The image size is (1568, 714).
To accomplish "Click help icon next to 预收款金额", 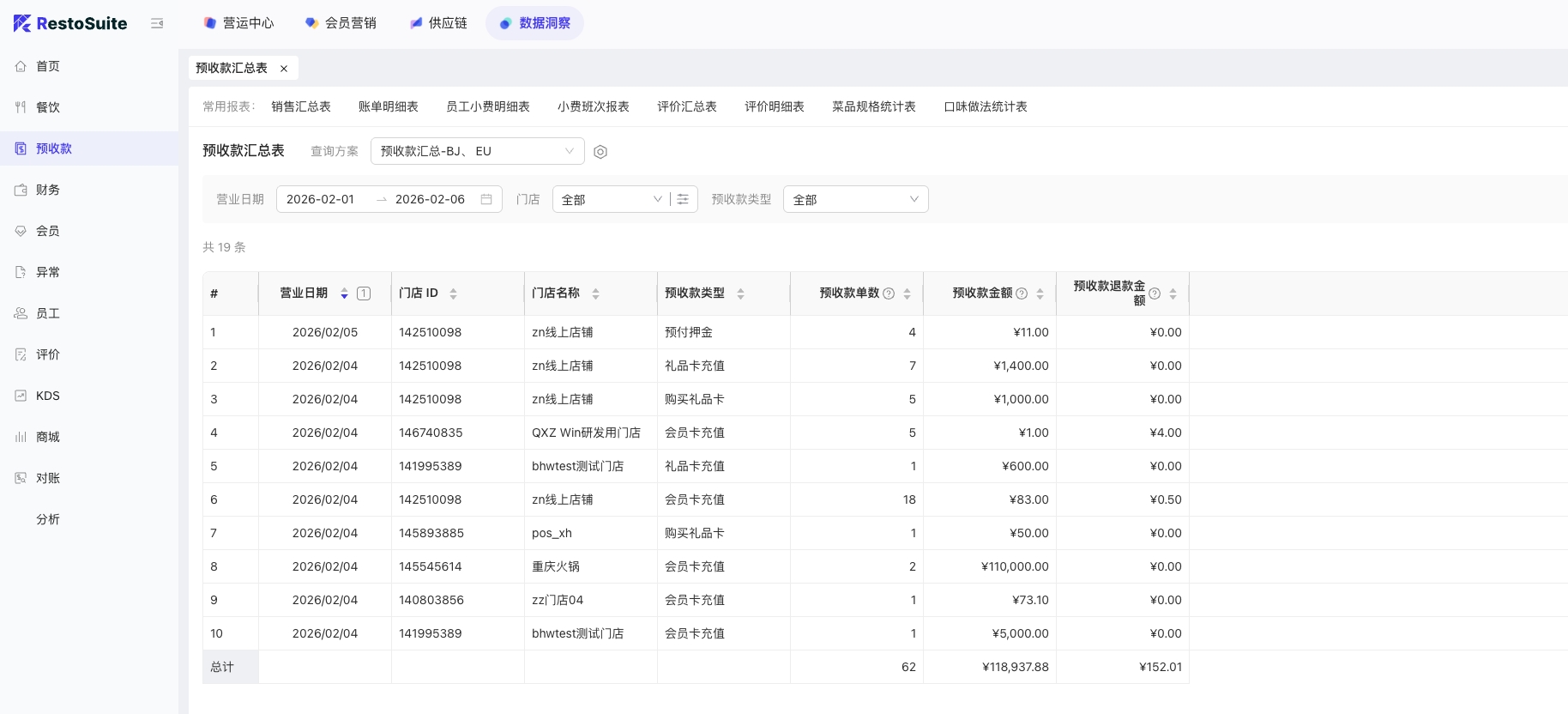I will point(1022,293).
